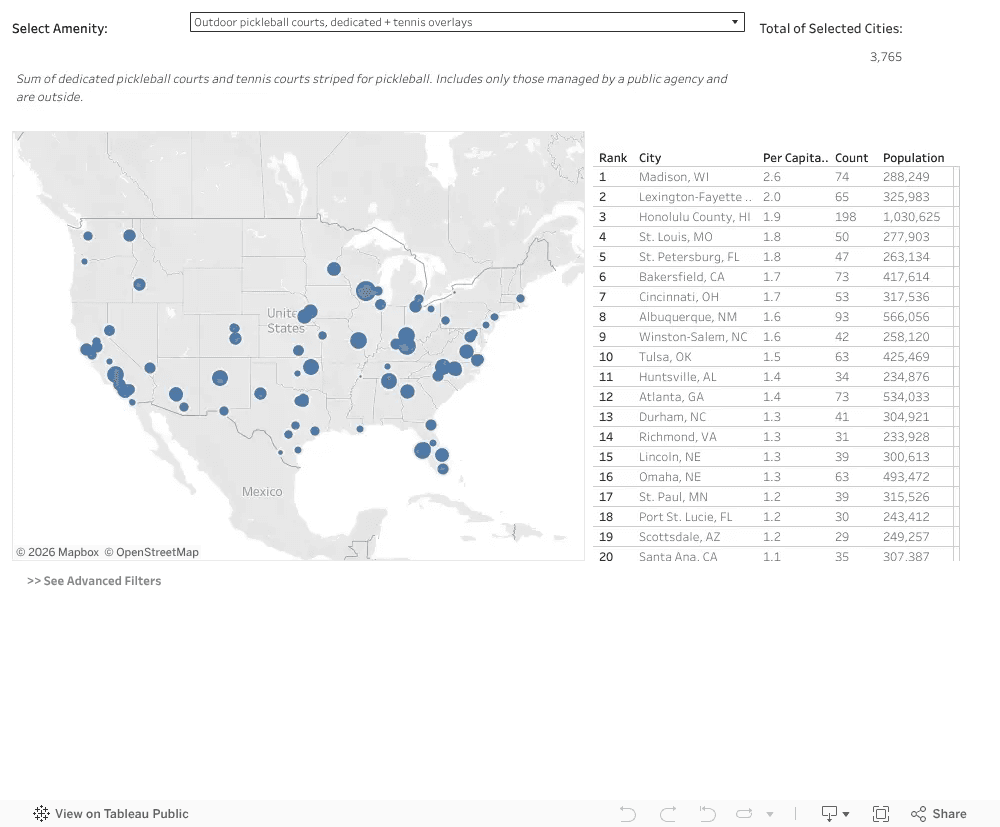Click the Redo arrow in the bottom toolbar
The image size is (1000, 827).
(x=668, y=814)
